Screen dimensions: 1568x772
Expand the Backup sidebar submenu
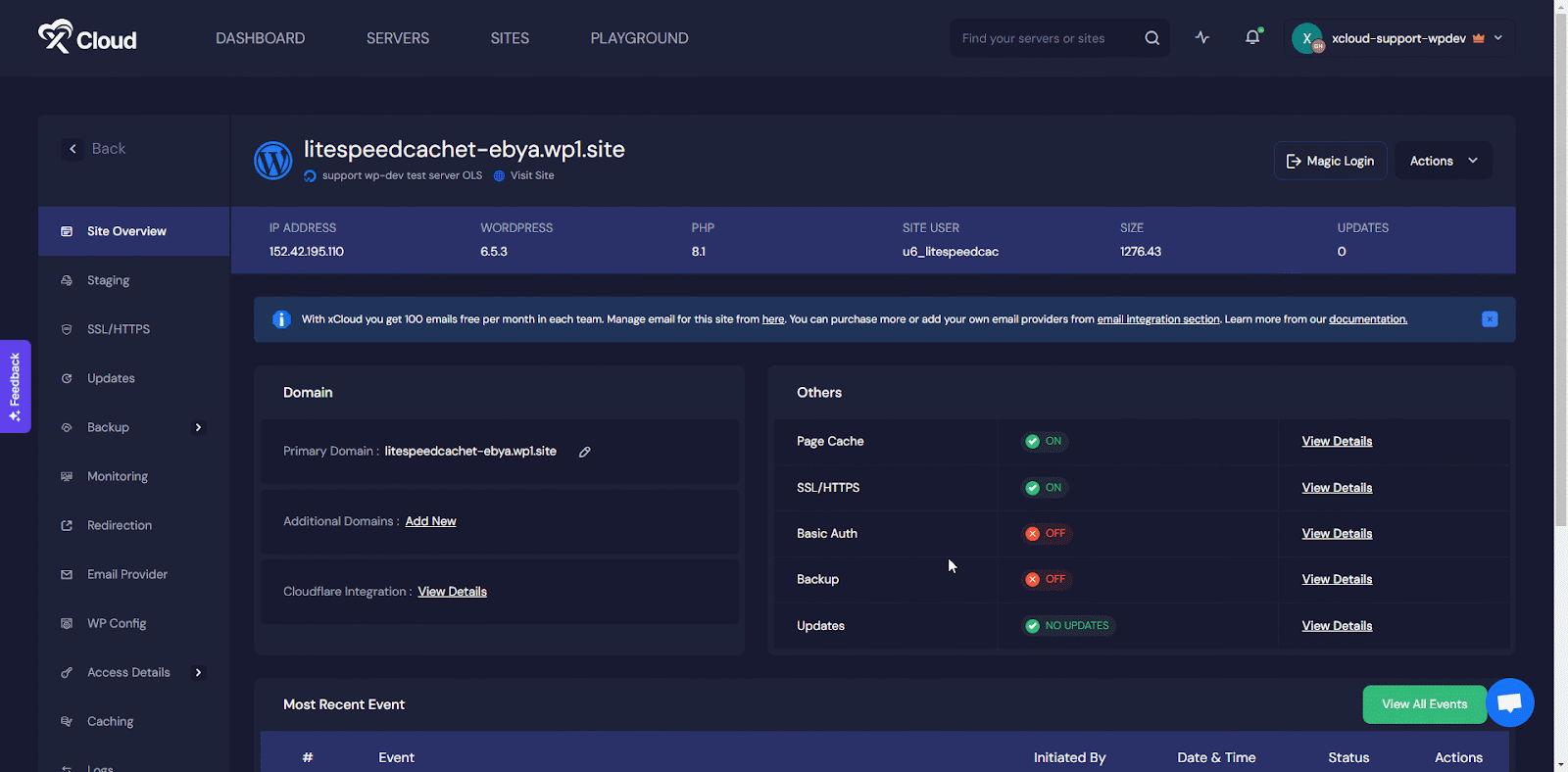click(198, 427)
